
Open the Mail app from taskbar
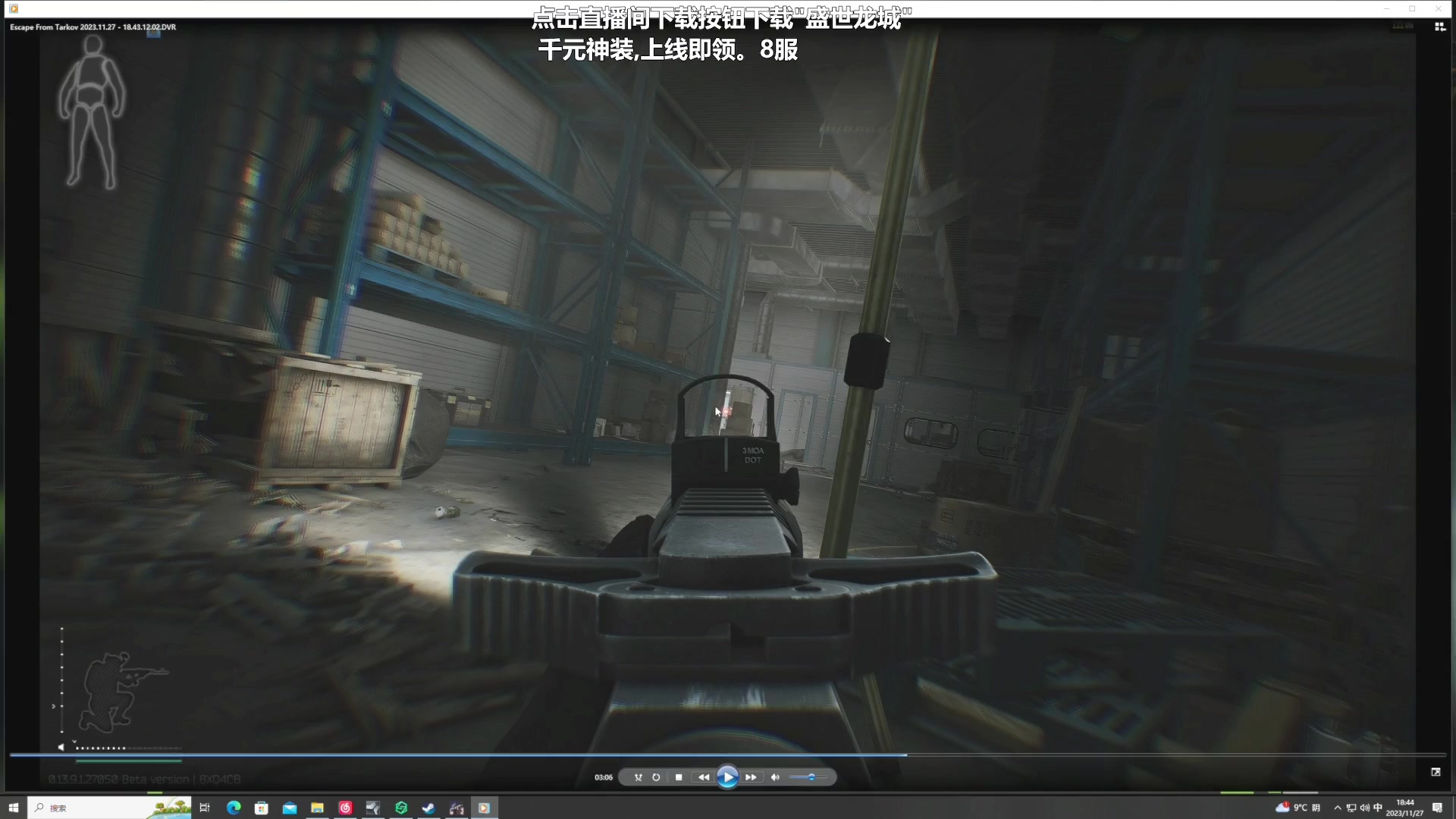290,808
